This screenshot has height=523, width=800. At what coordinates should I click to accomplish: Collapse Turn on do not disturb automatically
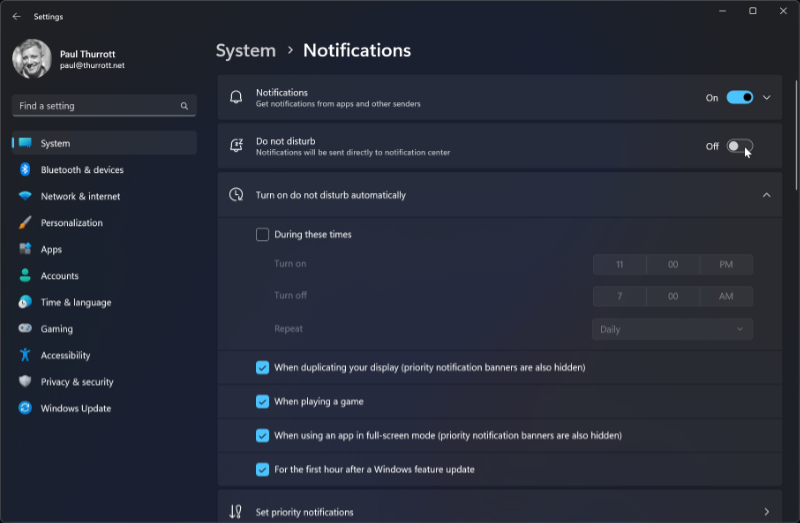click(x=767, y=195)
